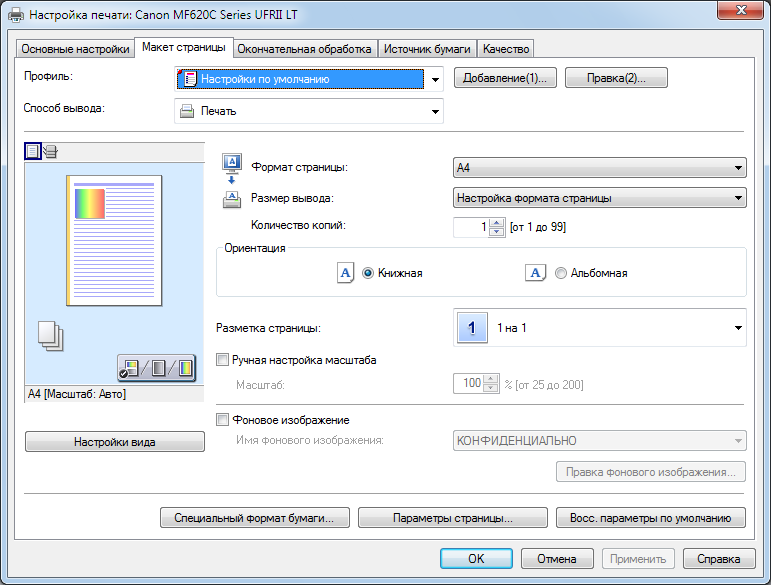
Task: Open Специальный формат бумаги... dialog
Action: tap(255, 518)
